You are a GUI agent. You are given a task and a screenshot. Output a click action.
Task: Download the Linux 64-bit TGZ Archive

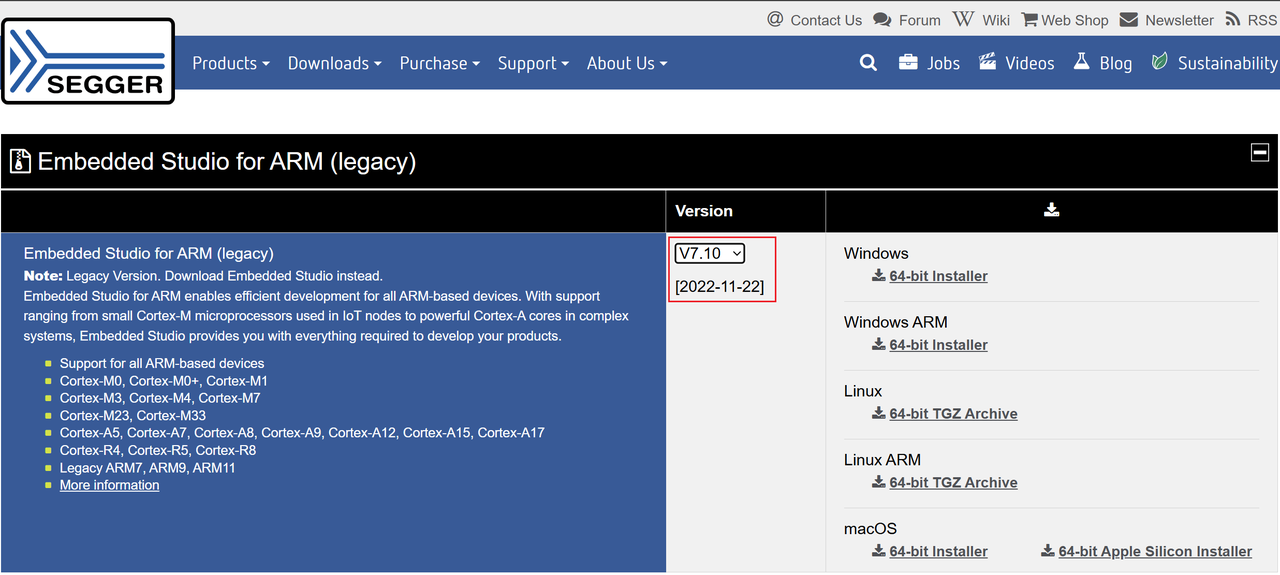[x=953, y=414]
